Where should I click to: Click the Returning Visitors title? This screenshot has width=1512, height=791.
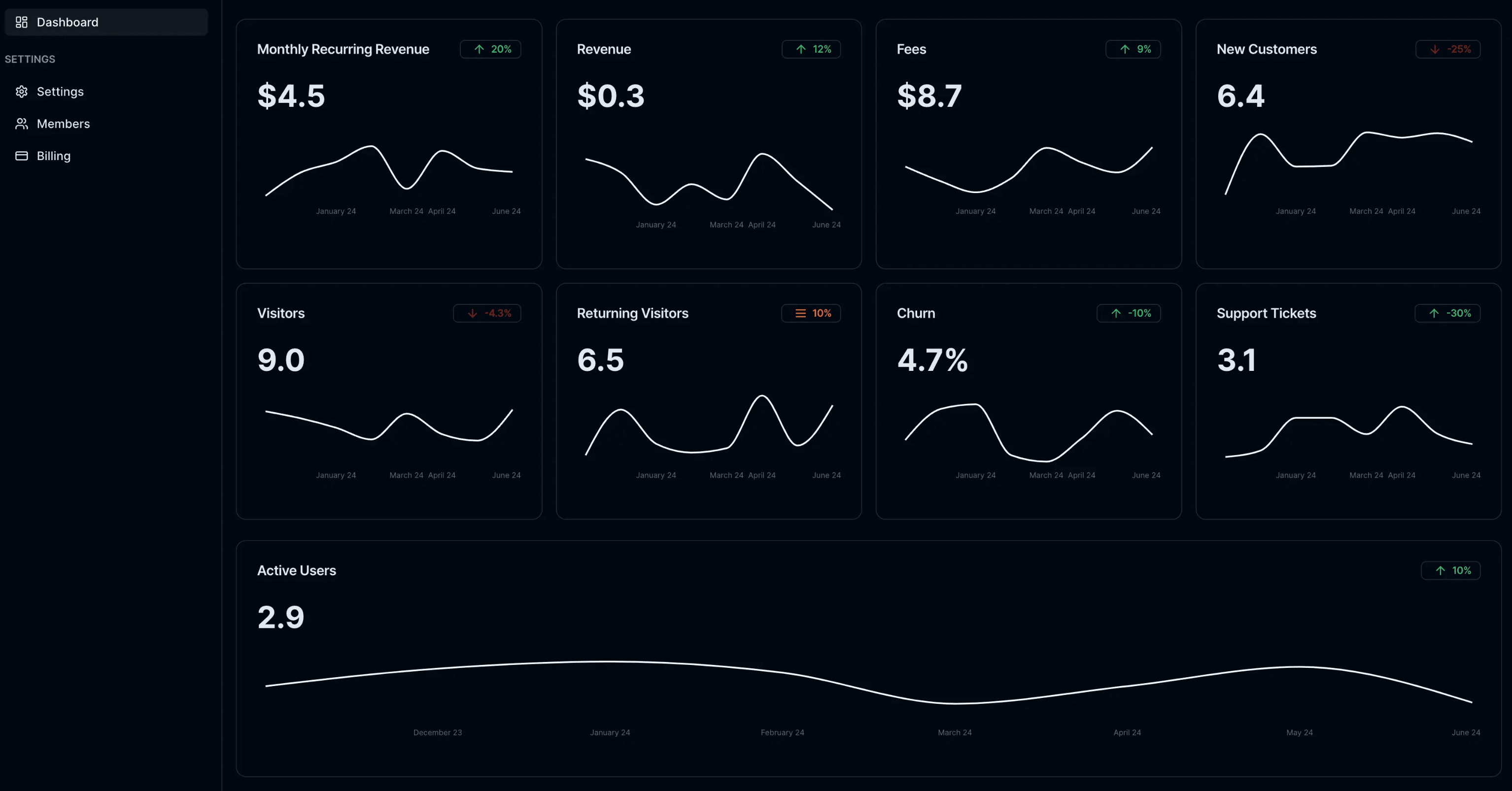tap(633, 313)
